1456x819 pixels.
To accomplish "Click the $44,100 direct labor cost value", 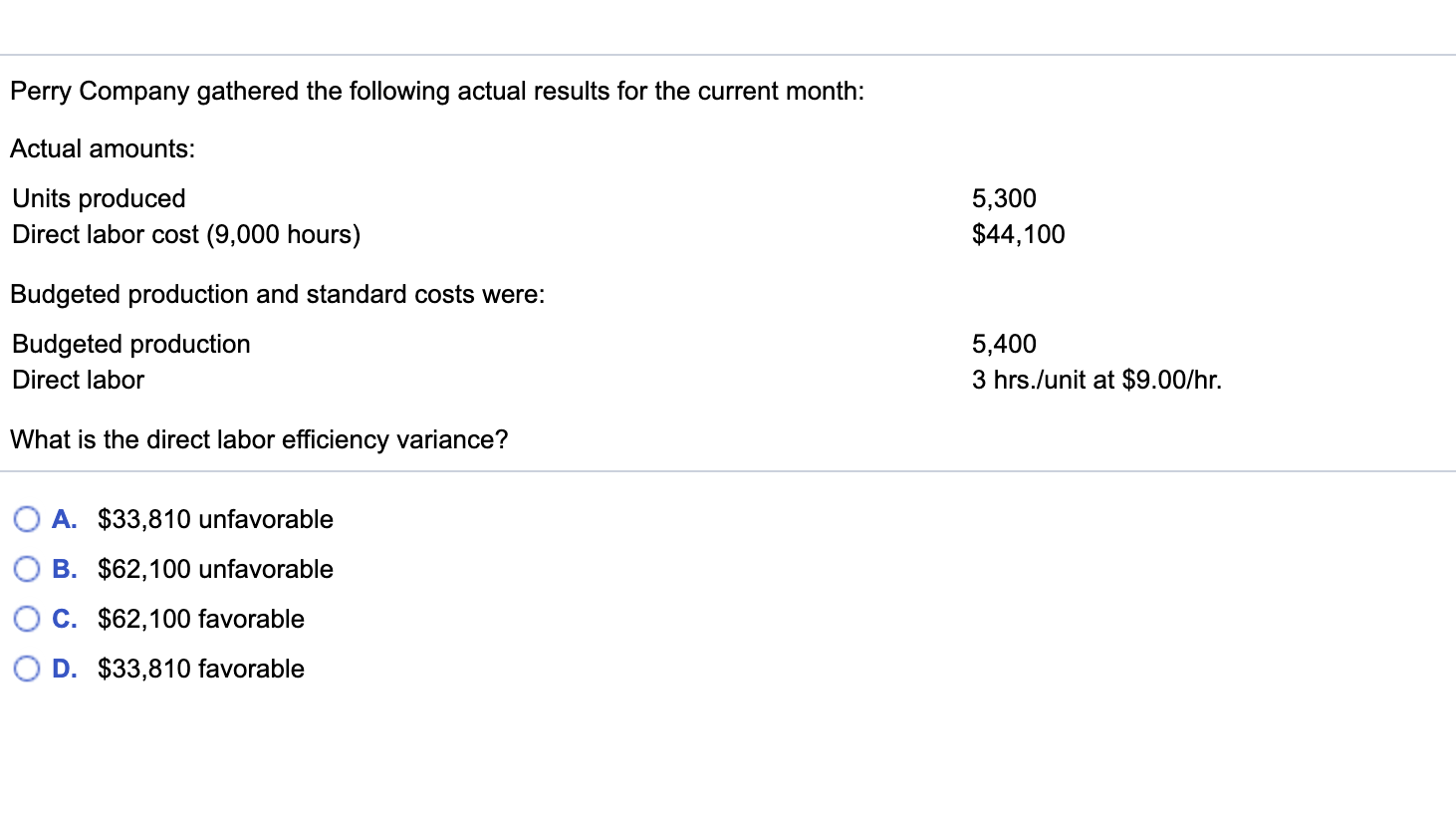I will [x=1018, y=234].
